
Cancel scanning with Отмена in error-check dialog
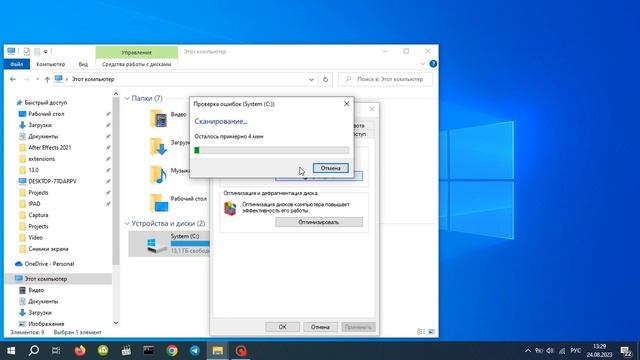[x=331, y=168]
